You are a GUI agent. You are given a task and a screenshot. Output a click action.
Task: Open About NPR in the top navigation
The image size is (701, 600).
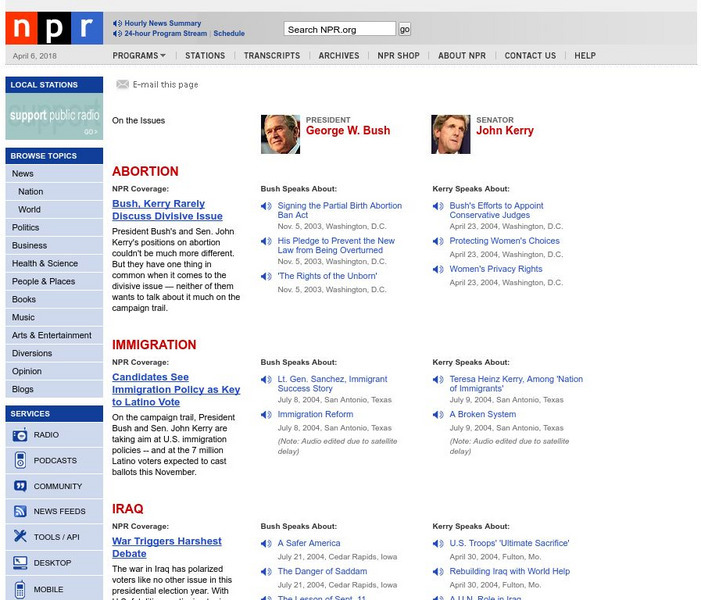(462, 55)
